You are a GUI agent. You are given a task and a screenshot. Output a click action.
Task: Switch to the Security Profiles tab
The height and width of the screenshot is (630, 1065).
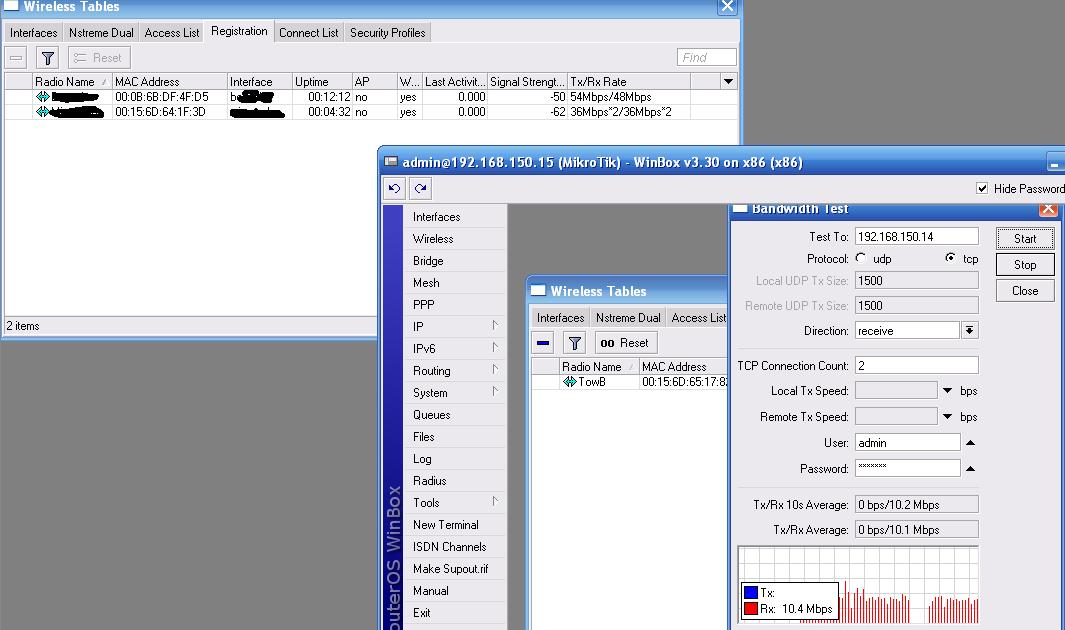click(388, 33)
